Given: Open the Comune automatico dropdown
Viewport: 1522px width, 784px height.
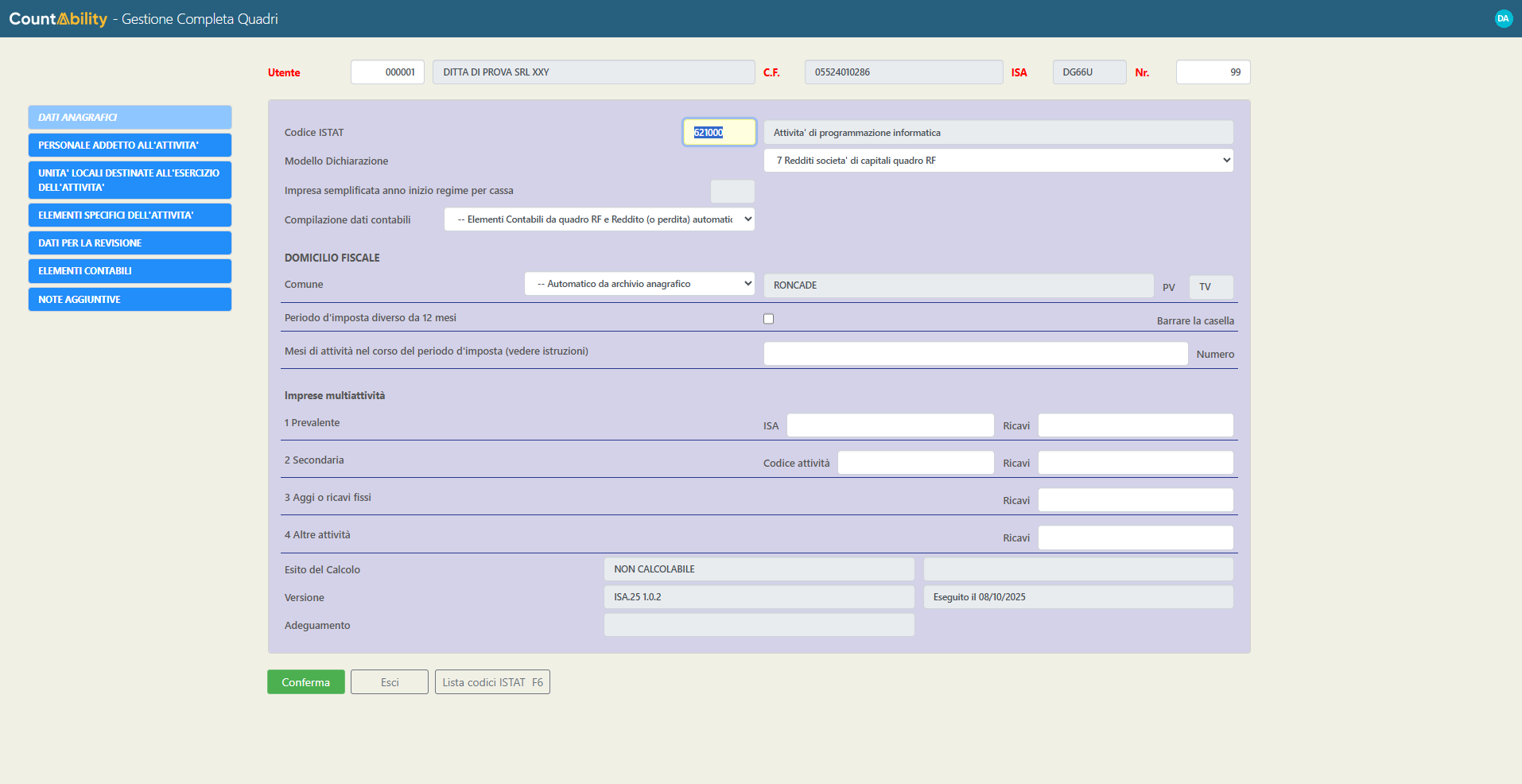Looking at the screenshot, I should pyautogui.click(x=639, y=284).
